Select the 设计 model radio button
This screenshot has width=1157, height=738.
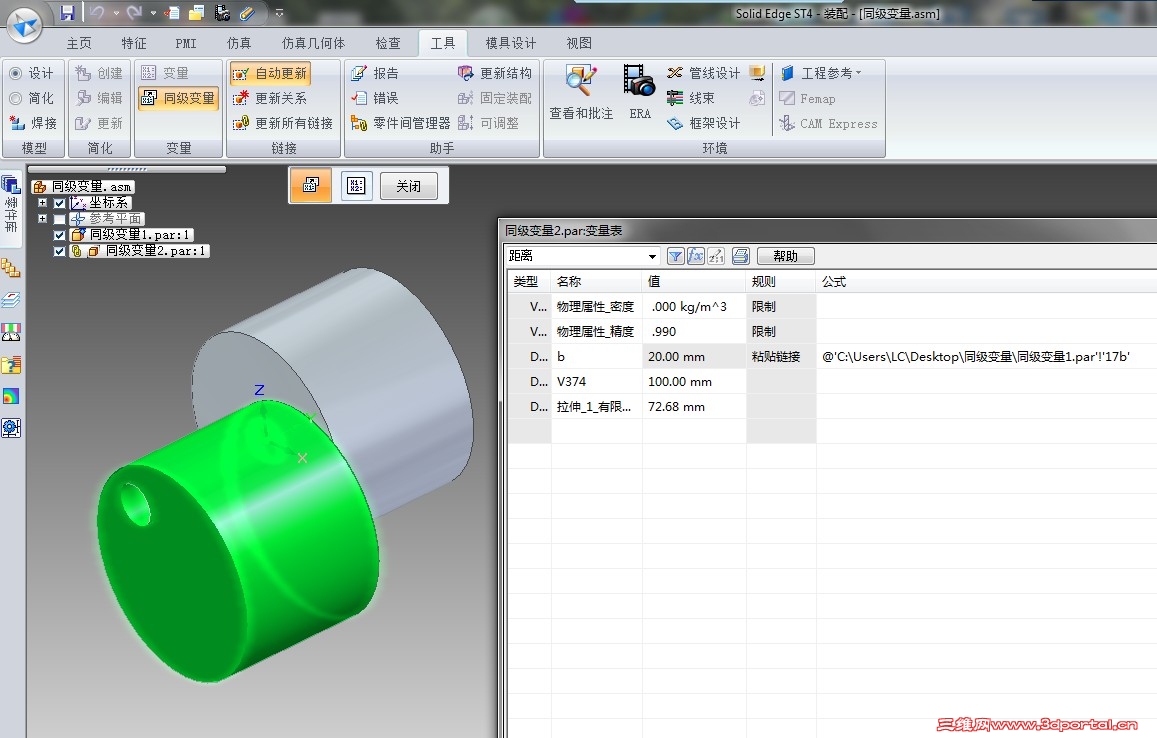pos(31,73)
